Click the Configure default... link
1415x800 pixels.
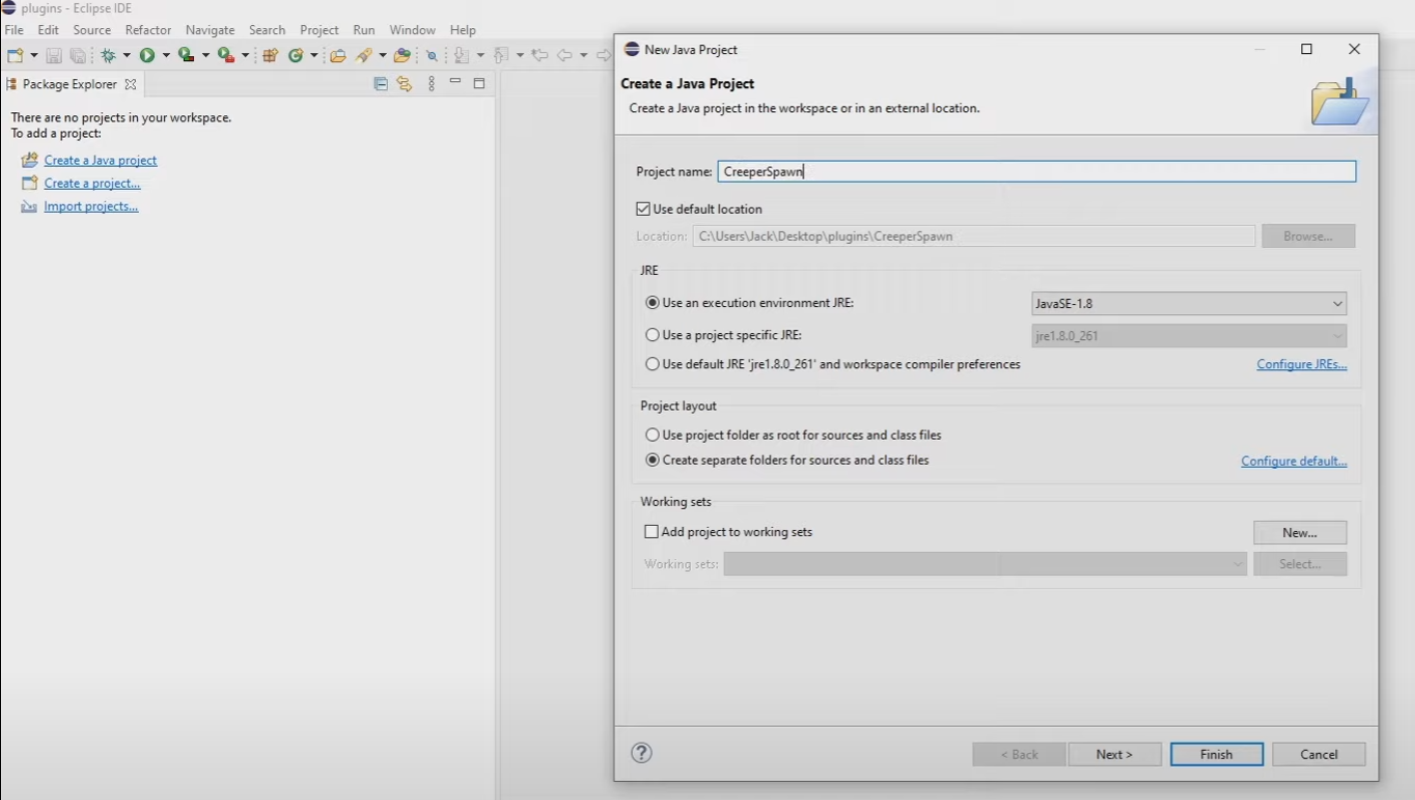[x=1294, y=461]
